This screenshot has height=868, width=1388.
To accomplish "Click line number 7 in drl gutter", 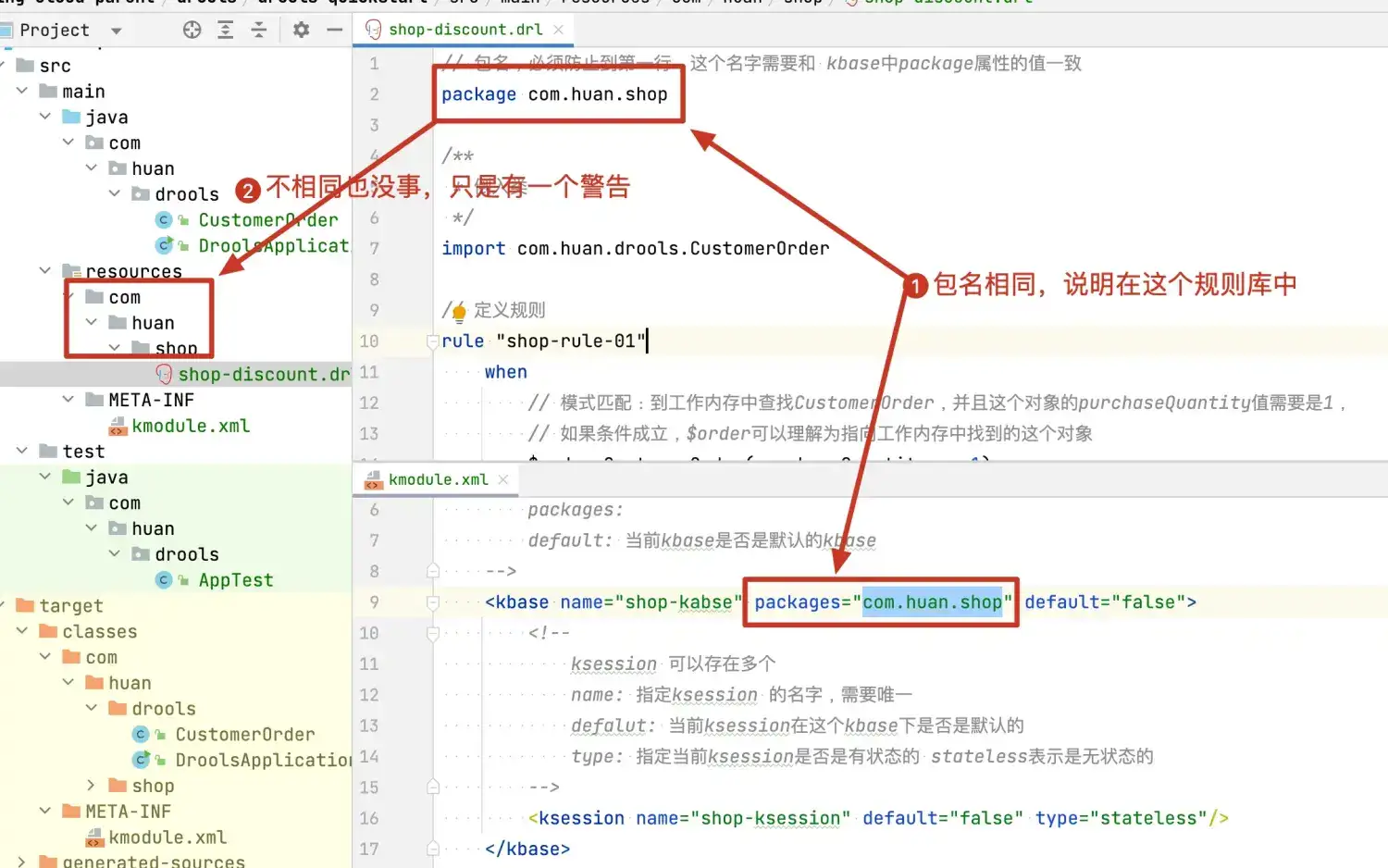I will pyautogui.click(x=374, y=248).
